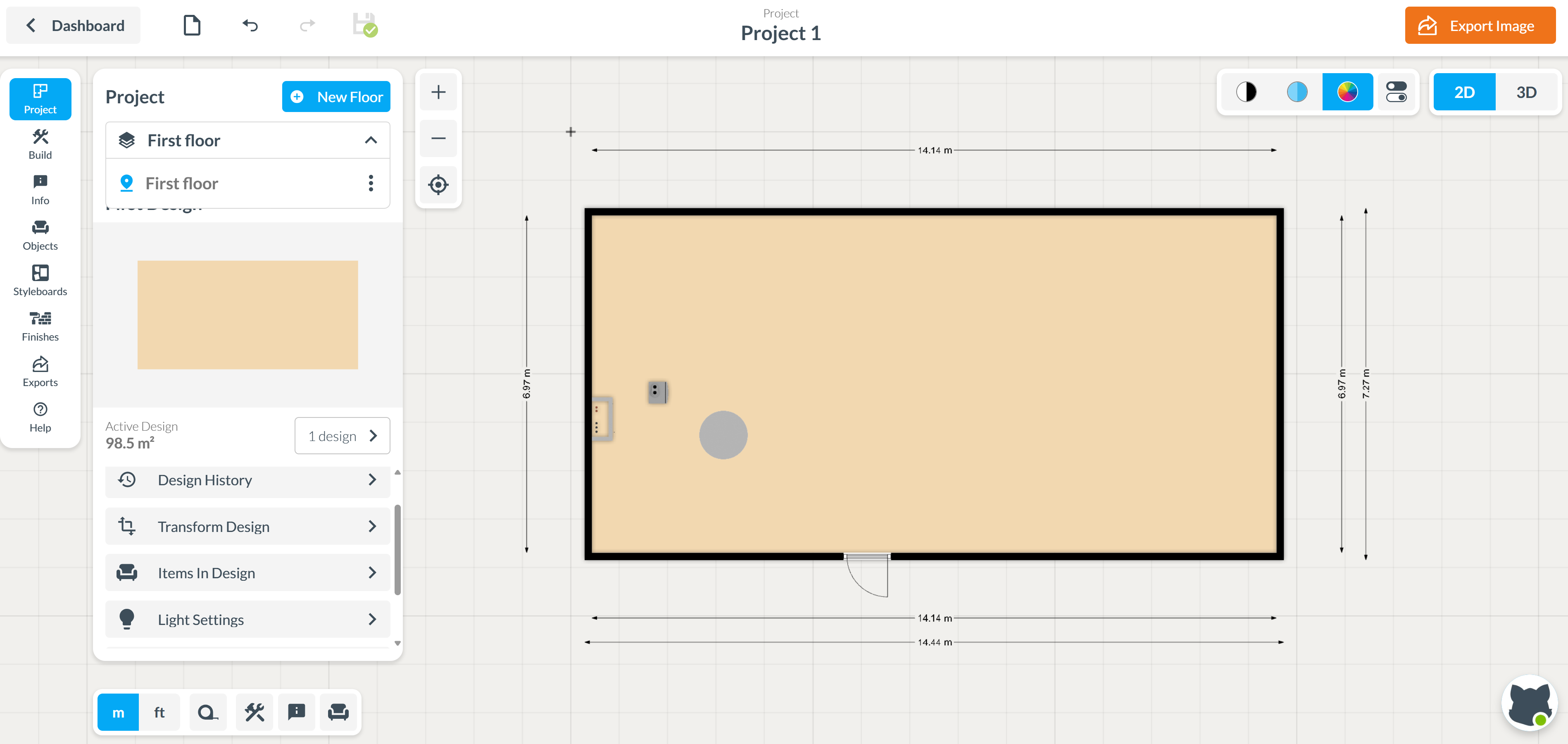Recenter view with the crosshair target icon

438,184
